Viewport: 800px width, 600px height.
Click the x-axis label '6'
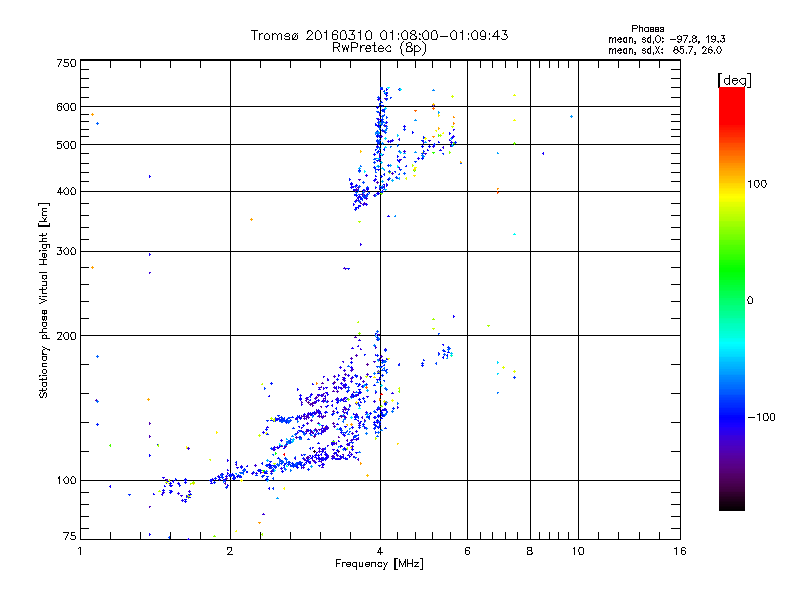(x=467, y=551)
